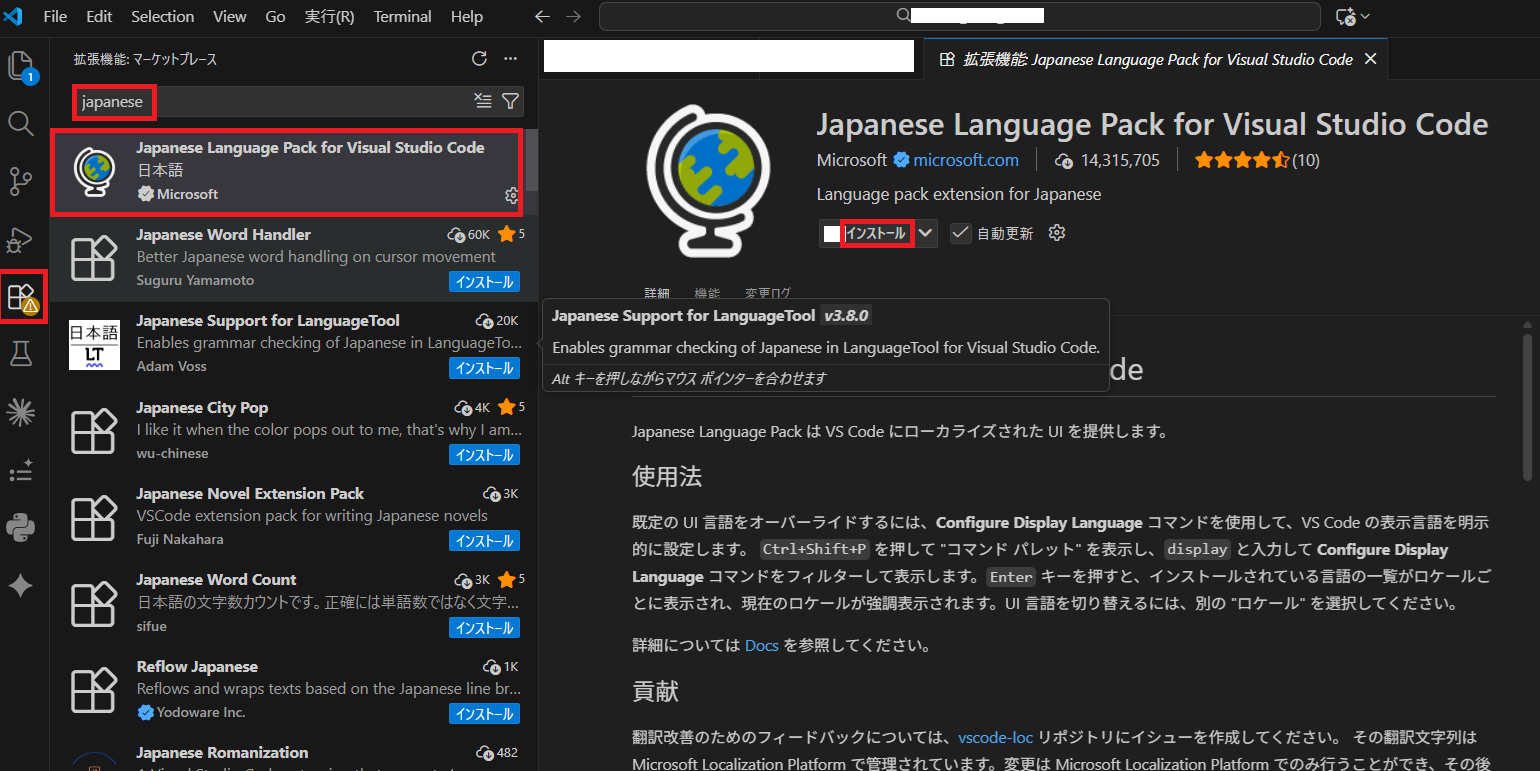Screen dimensions: 1540x771
Task: Select the Reflow Japanese list entry title
Action: coord(197,666)
